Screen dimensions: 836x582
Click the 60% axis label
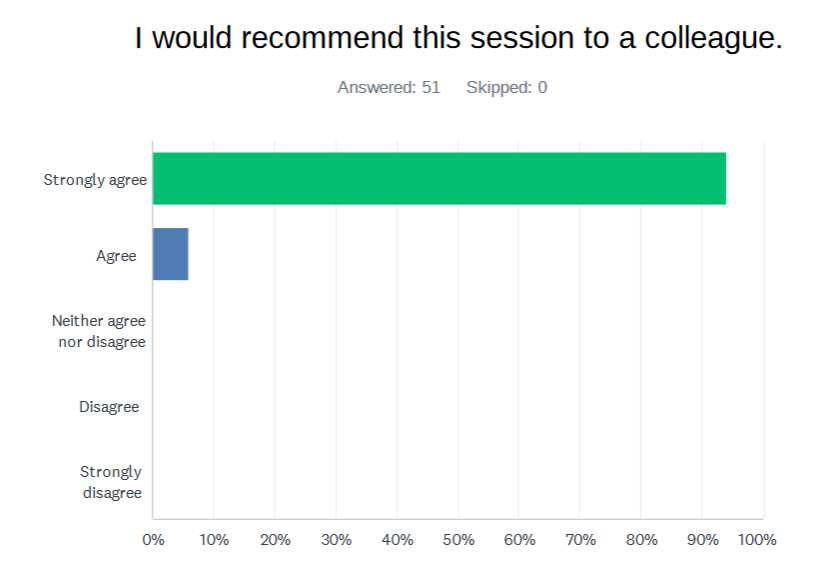pyautogui.click(x=519, y=540)
